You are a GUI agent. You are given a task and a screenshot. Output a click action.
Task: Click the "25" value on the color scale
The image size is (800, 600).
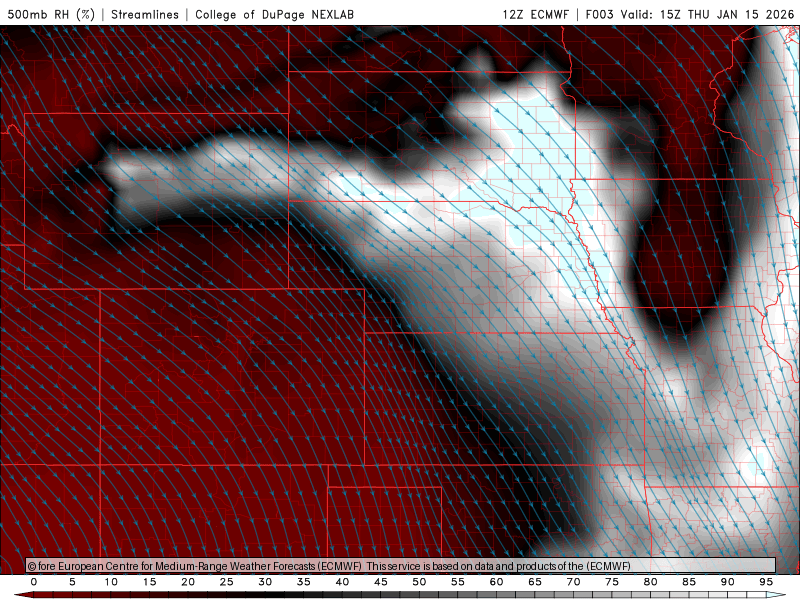click(227, 582)
